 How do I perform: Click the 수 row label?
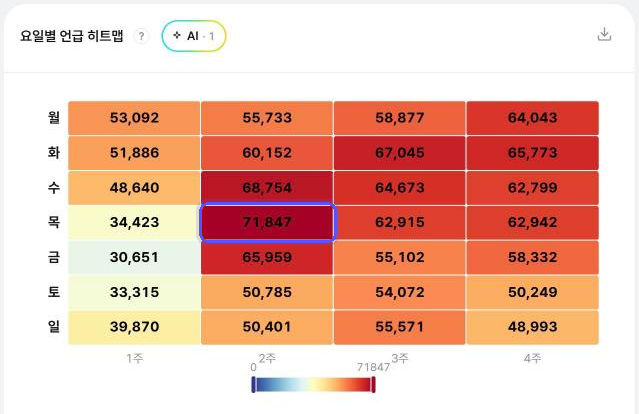tap(54, 188)
